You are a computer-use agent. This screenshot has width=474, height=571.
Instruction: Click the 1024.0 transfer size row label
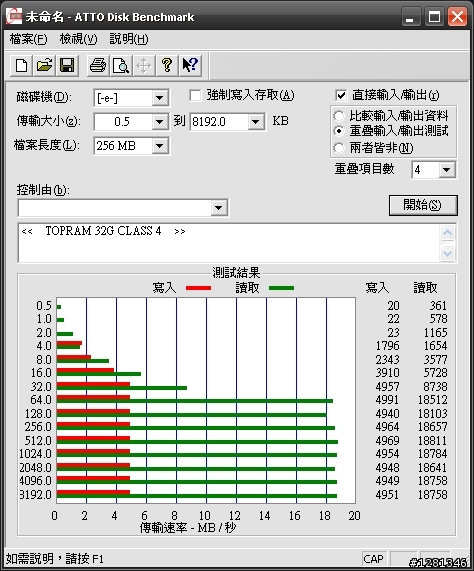36,454
